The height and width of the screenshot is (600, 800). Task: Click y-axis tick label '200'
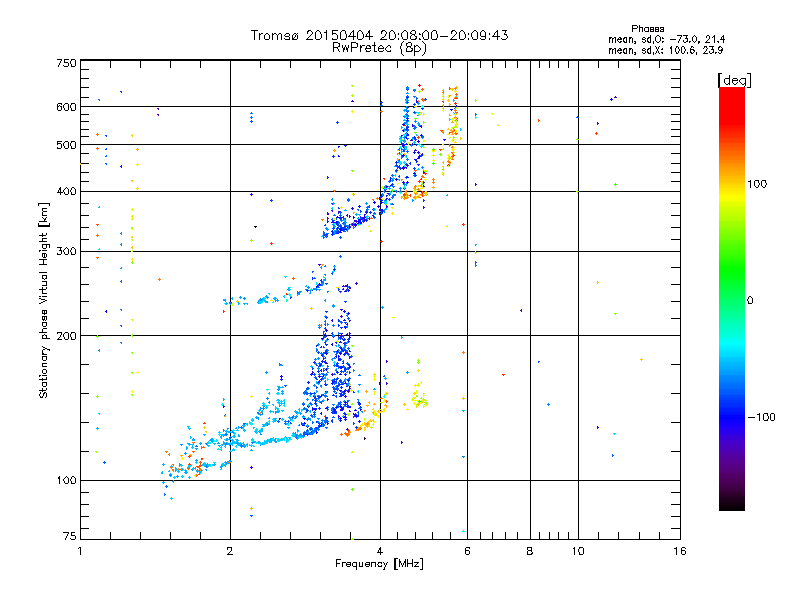pyautogui.click(x=66, y=336)
